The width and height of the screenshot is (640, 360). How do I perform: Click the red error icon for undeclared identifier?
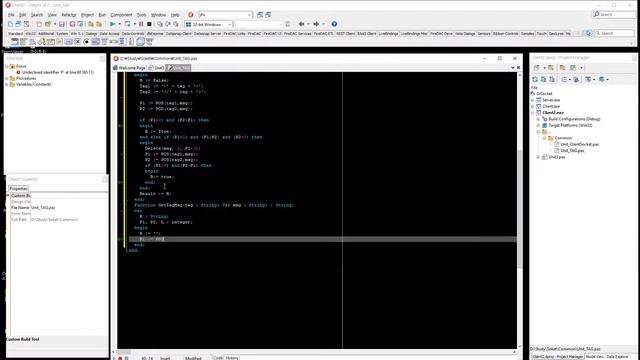tap(18, 72)
